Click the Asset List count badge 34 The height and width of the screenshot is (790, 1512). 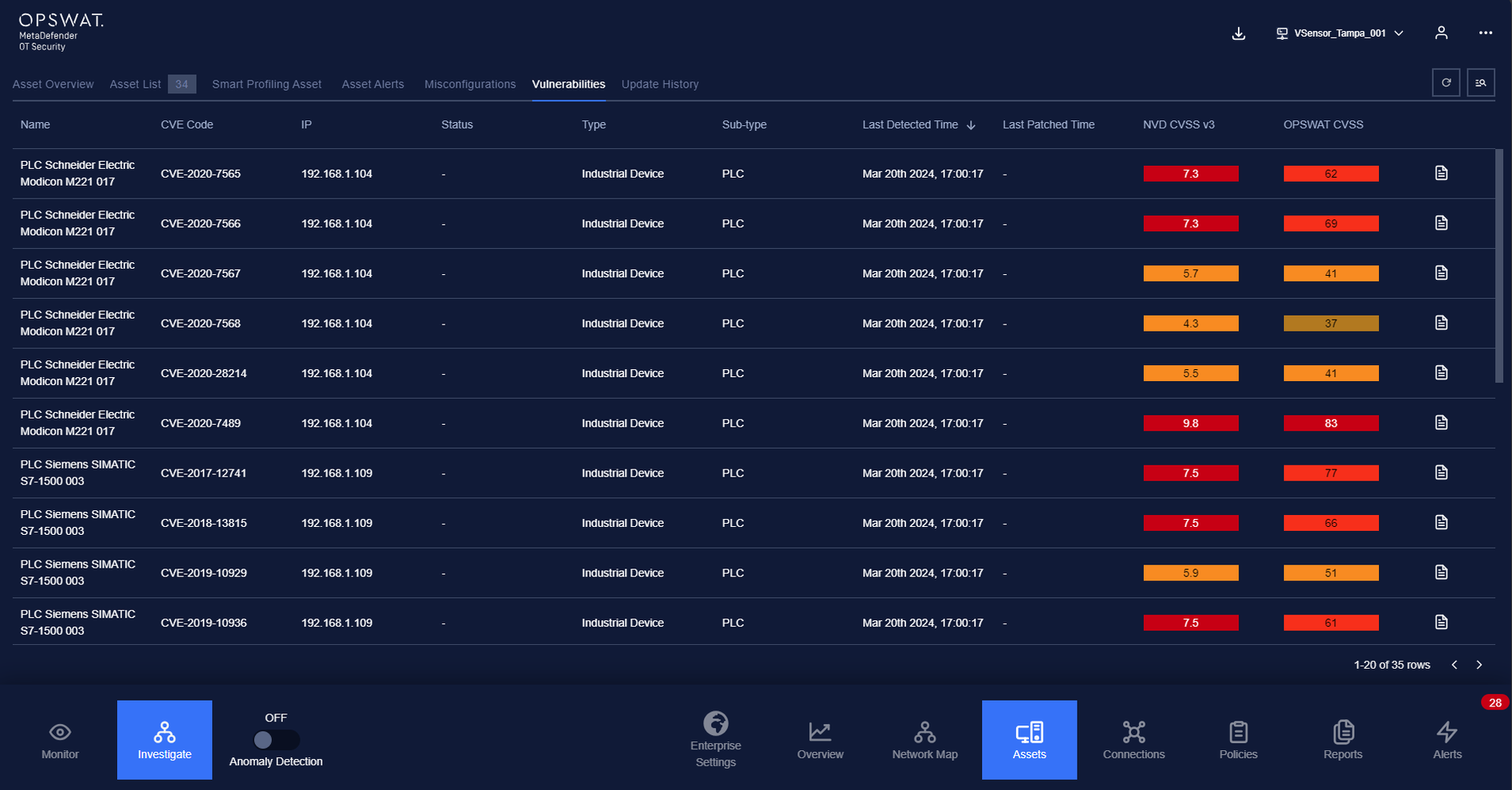(x=182, y=84)
